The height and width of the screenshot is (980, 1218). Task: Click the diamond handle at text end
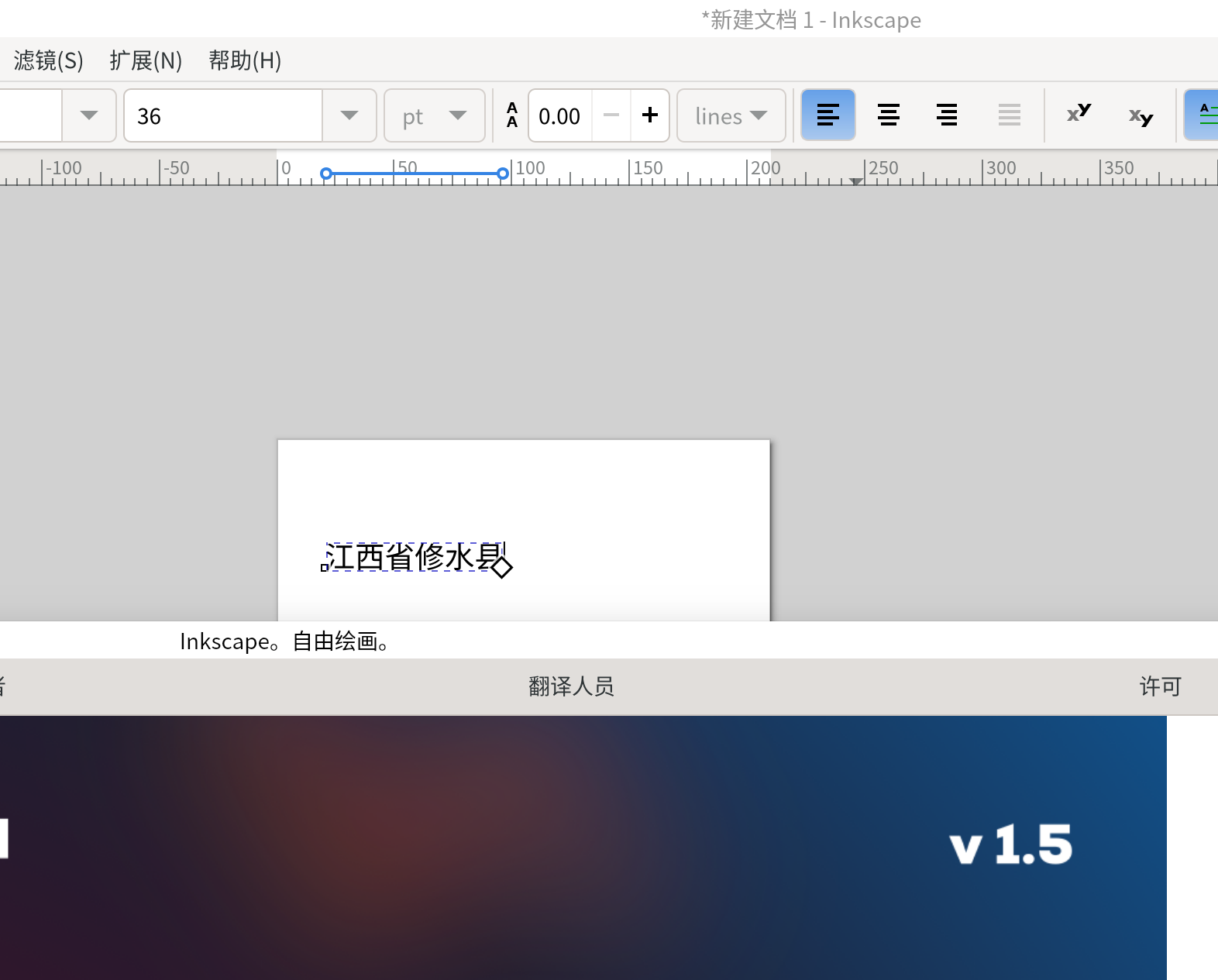coord(502,567)
